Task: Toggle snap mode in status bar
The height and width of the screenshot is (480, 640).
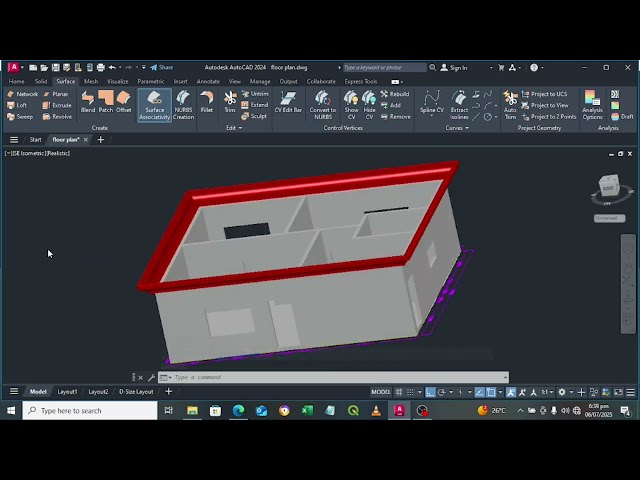Action: [x=410, y=392]
